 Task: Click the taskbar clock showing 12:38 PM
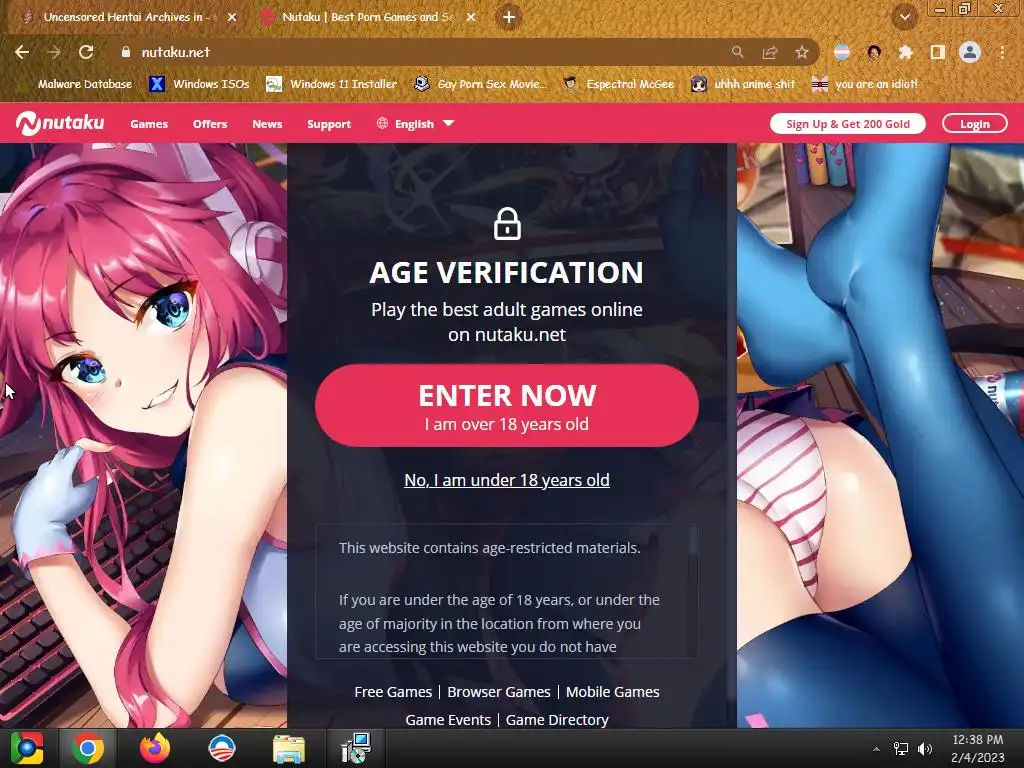point(978,748)
